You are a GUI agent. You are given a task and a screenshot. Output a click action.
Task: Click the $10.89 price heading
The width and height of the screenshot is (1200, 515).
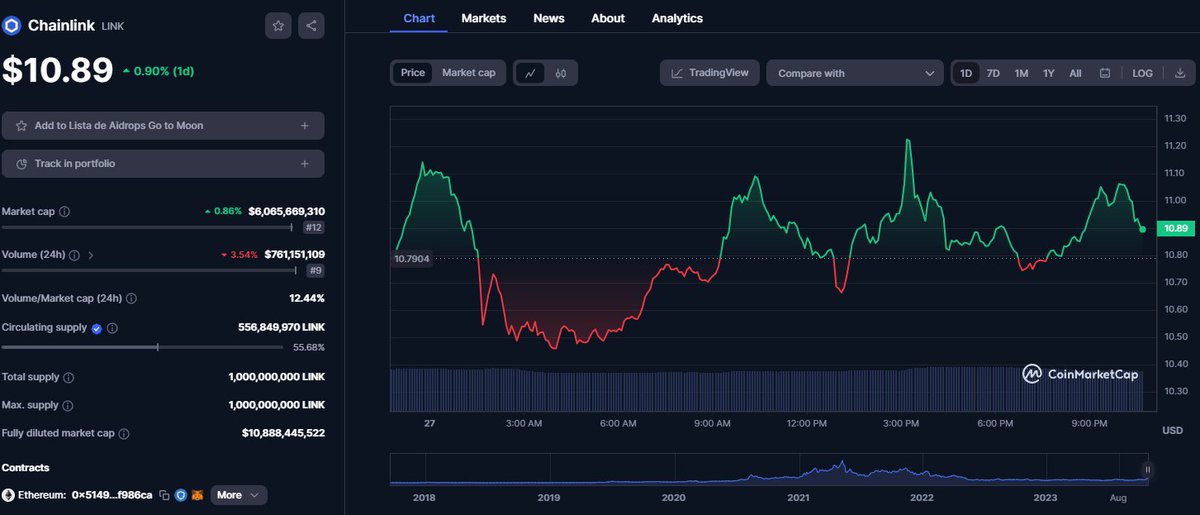[58, 70]
